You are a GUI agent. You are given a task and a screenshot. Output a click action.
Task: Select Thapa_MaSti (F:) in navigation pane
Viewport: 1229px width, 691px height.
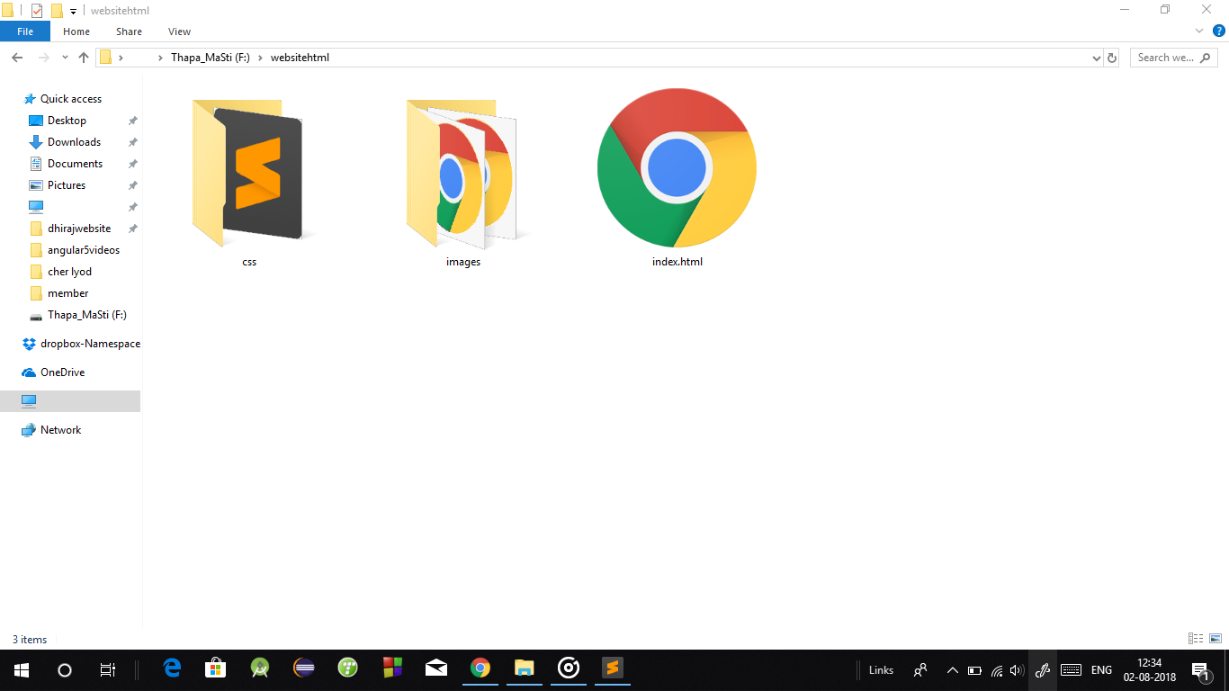point(86,315)
